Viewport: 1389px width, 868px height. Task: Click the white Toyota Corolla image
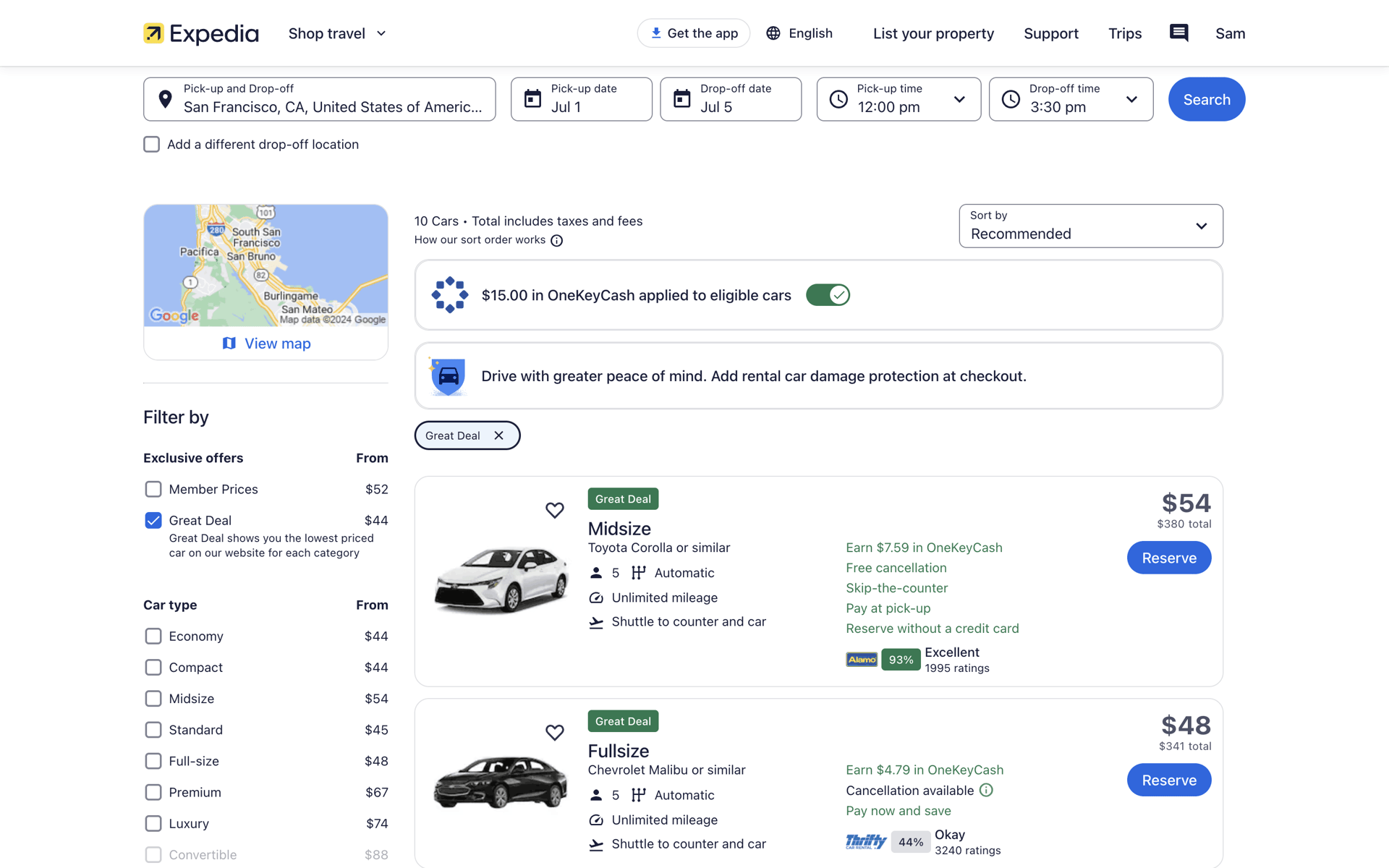pos(501,579)
